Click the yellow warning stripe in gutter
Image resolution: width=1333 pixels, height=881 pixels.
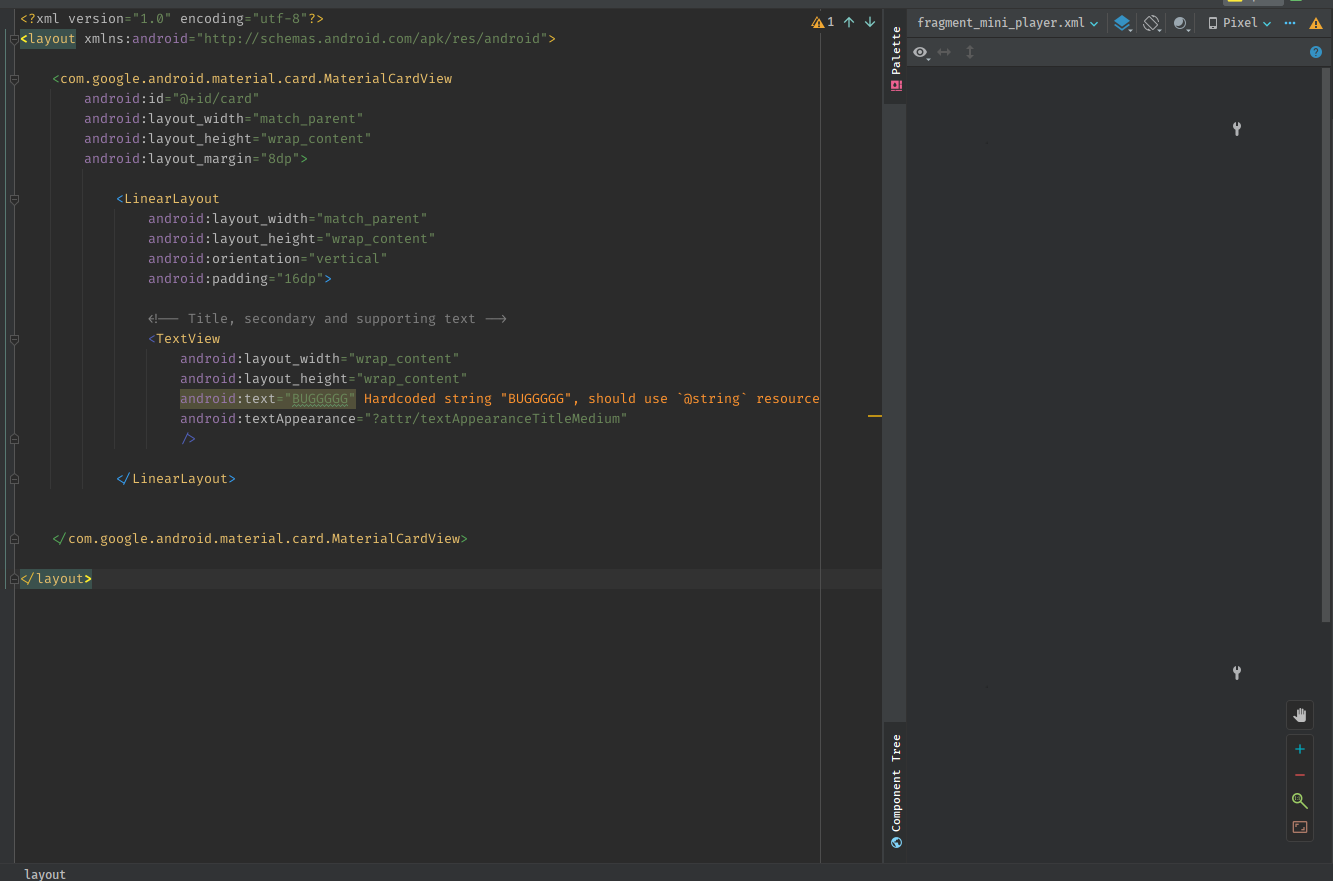point(875,414)
